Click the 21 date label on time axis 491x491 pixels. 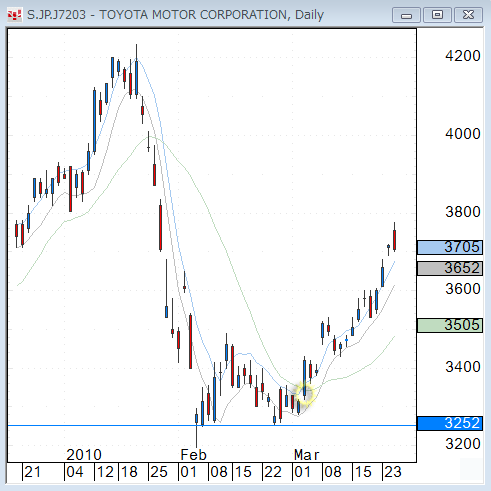pyautogui.click(x=33, y=472)
